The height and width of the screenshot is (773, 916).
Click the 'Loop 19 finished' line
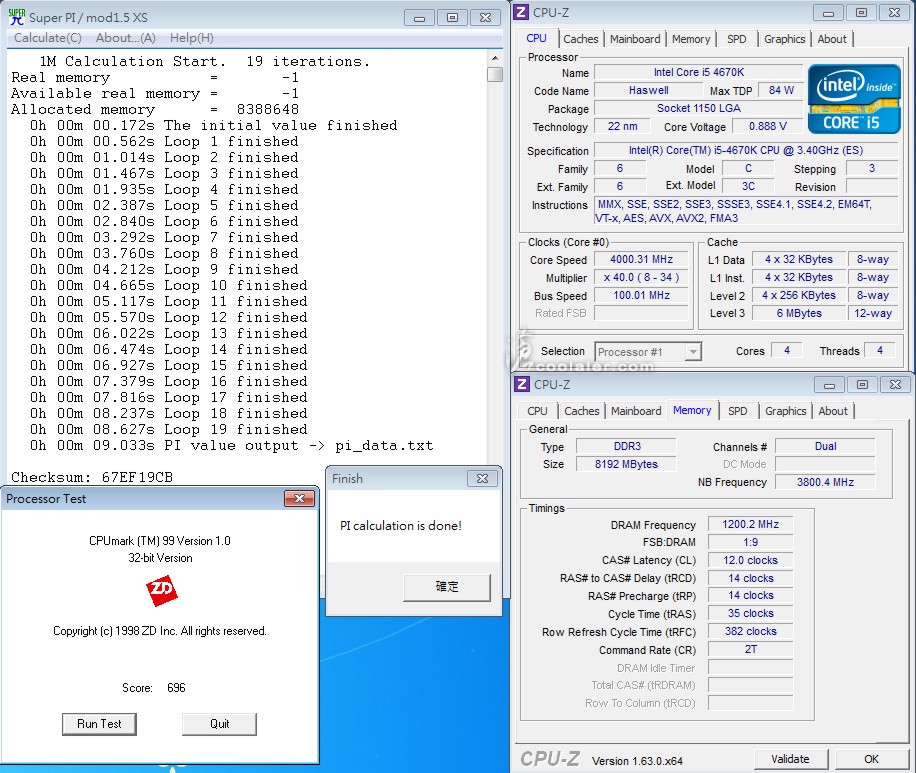coord(168,429)
